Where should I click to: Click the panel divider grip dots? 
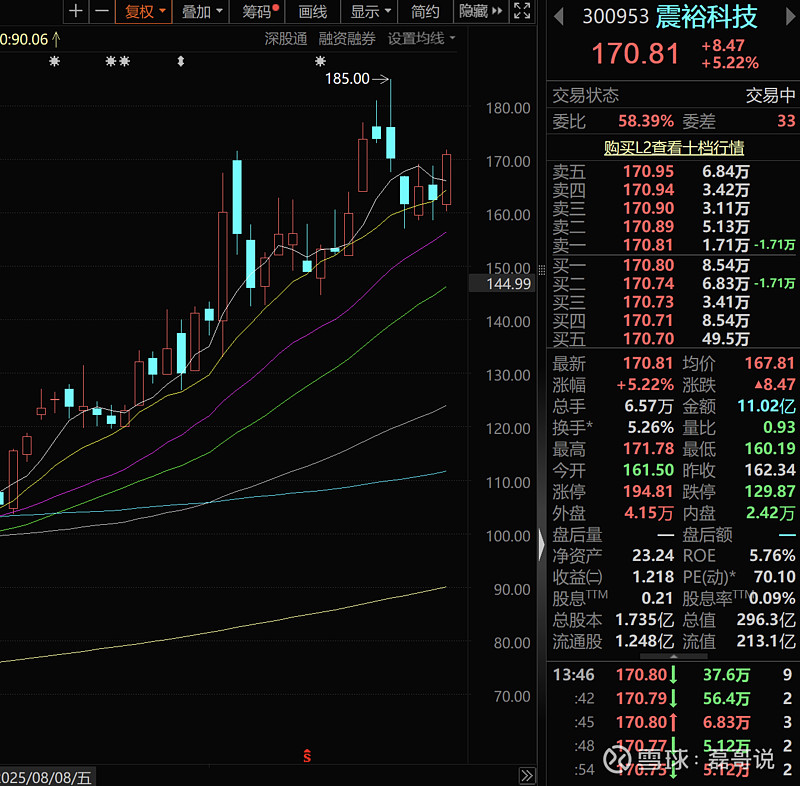pyautogui.click(x=541, y=269)
